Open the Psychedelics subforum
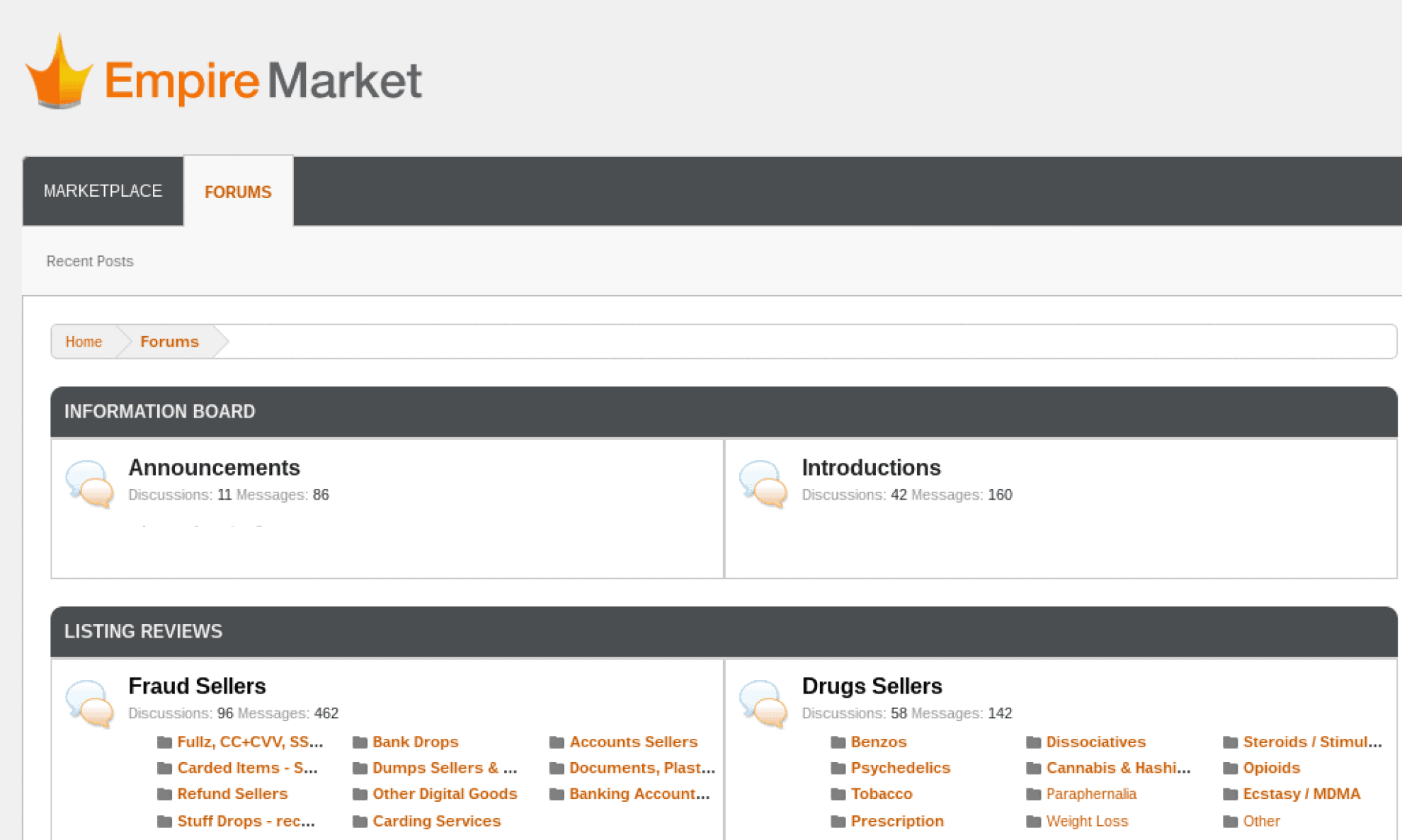1402x840 pixels. pyautogui.click(x=901, y=768)
